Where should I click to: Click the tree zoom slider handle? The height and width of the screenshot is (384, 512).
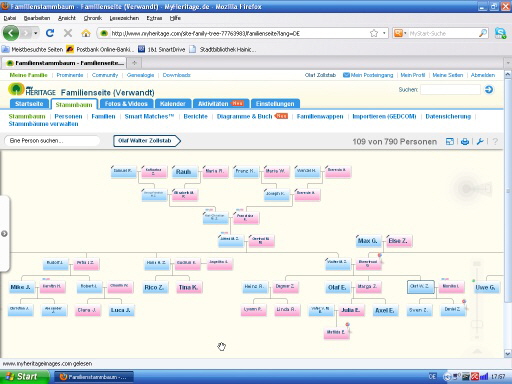point(477,324)
